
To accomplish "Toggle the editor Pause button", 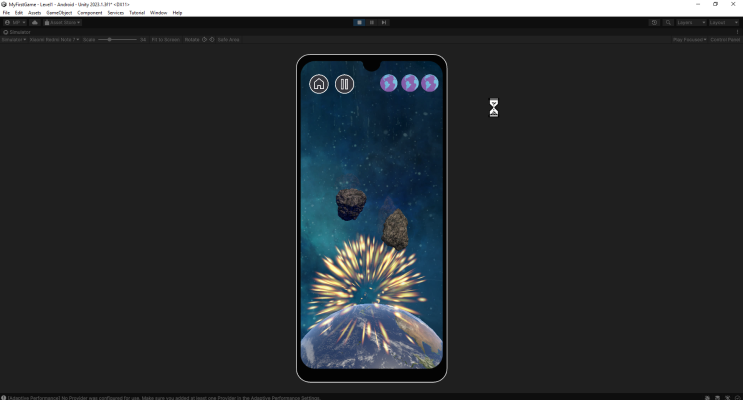I will click(372, 22).
